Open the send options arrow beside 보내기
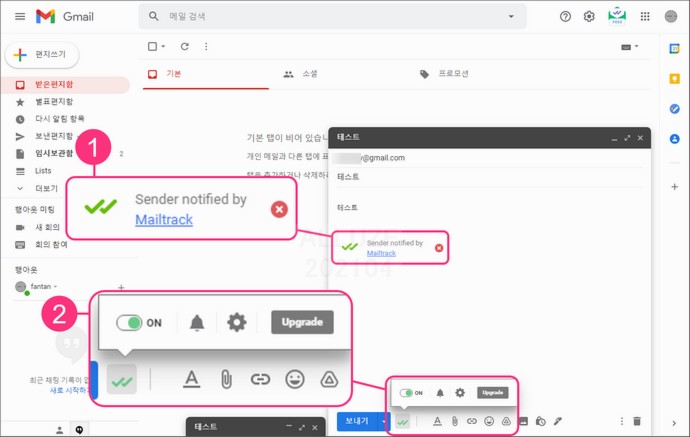 384,421
